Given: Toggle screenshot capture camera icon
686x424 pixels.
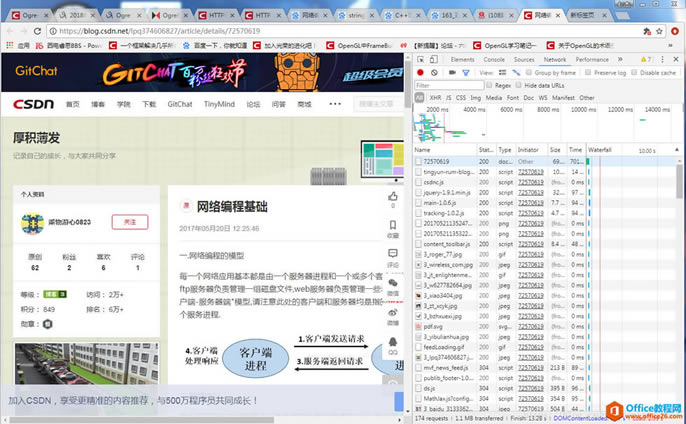Looking at the screenshot, I should tap(452, 72).
